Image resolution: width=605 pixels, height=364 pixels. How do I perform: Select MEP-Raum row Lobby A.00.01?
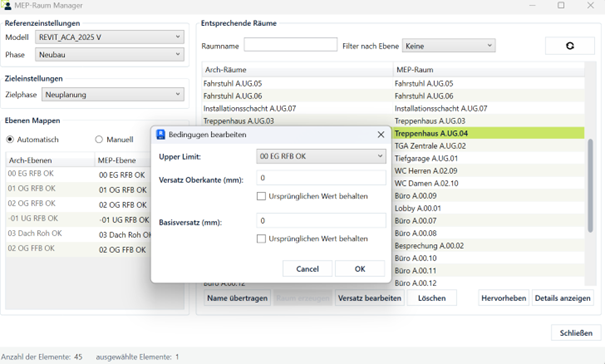pyautogui.click(x=488, y=208)
